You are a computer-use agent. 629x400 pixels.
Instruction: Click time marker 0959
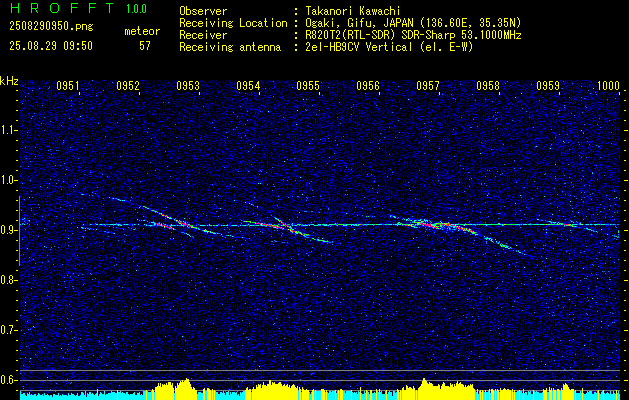(548, 86)
